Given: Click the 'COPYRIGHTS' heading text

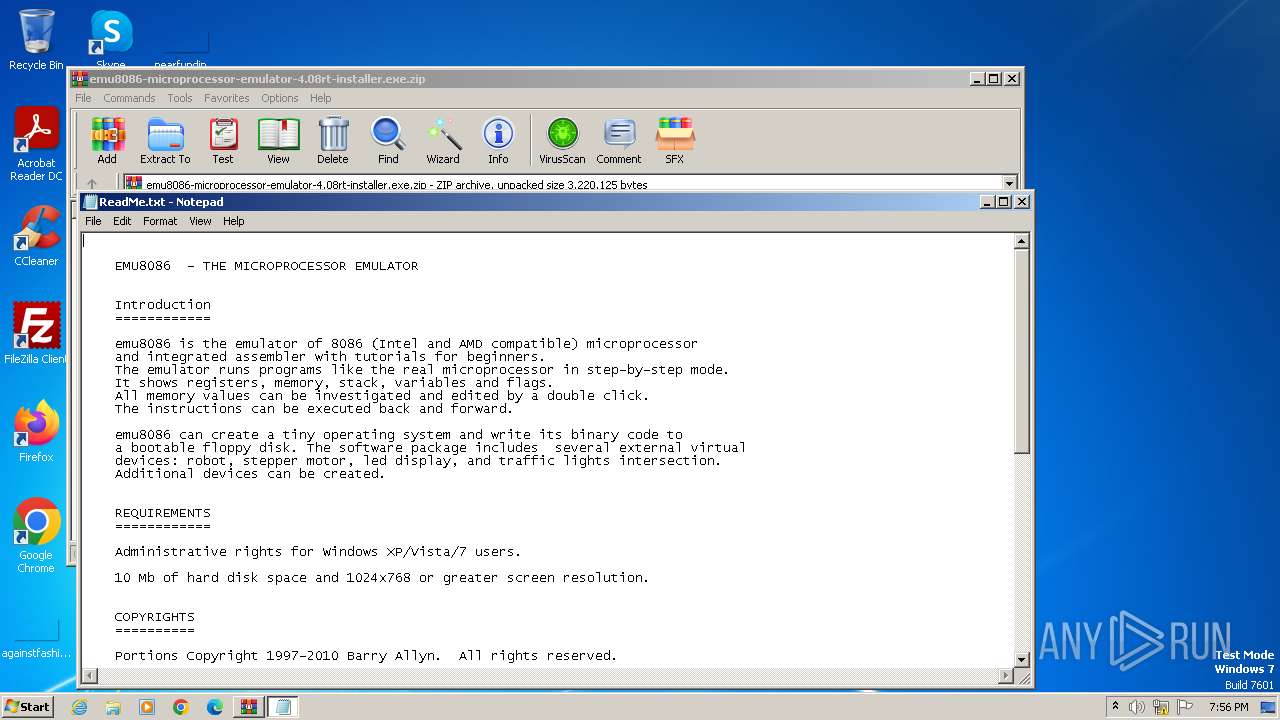Looking at the screenshot, I should [155, 617].
